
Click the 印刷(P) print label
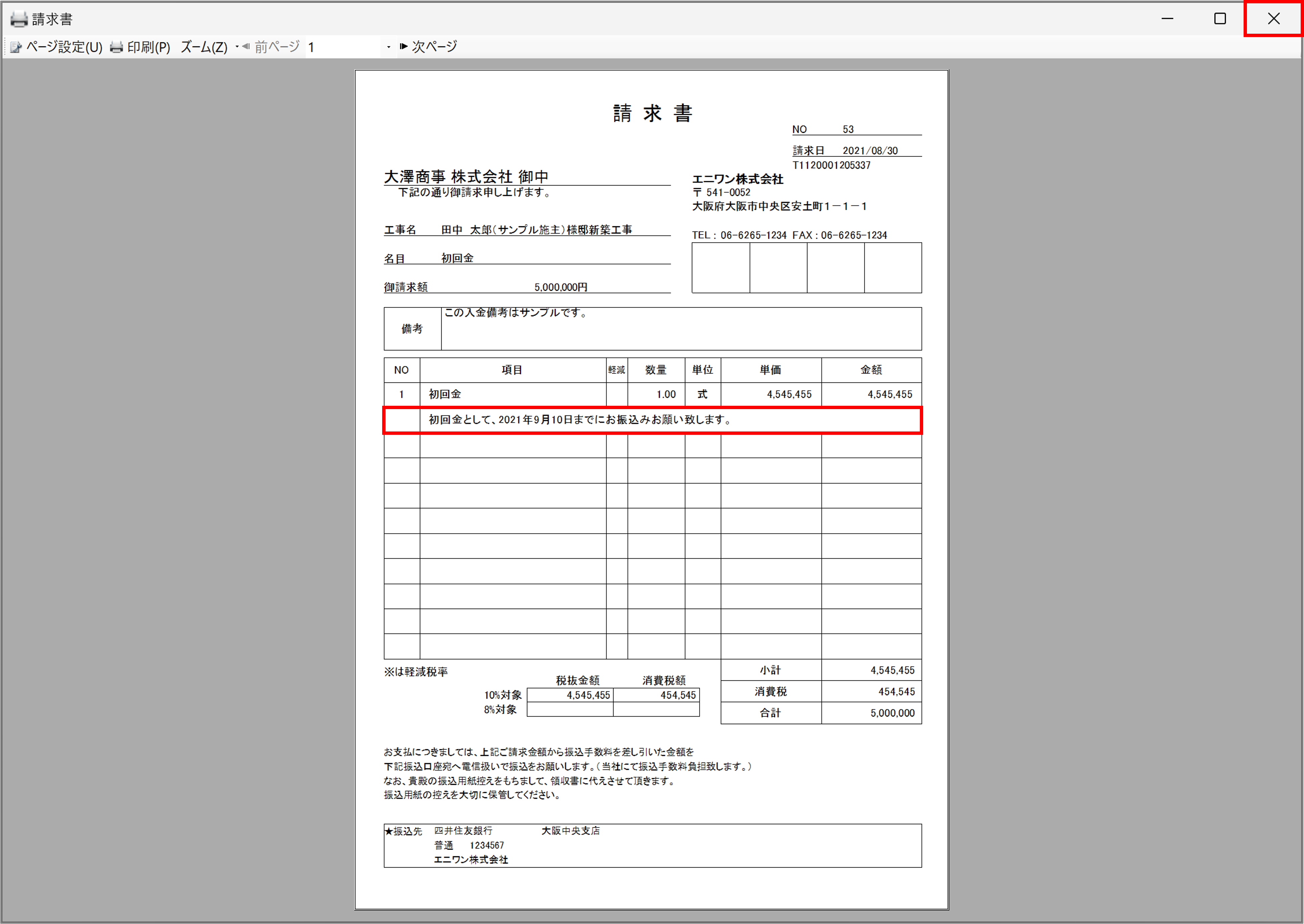pyautogui.click(x=149, y=47)
